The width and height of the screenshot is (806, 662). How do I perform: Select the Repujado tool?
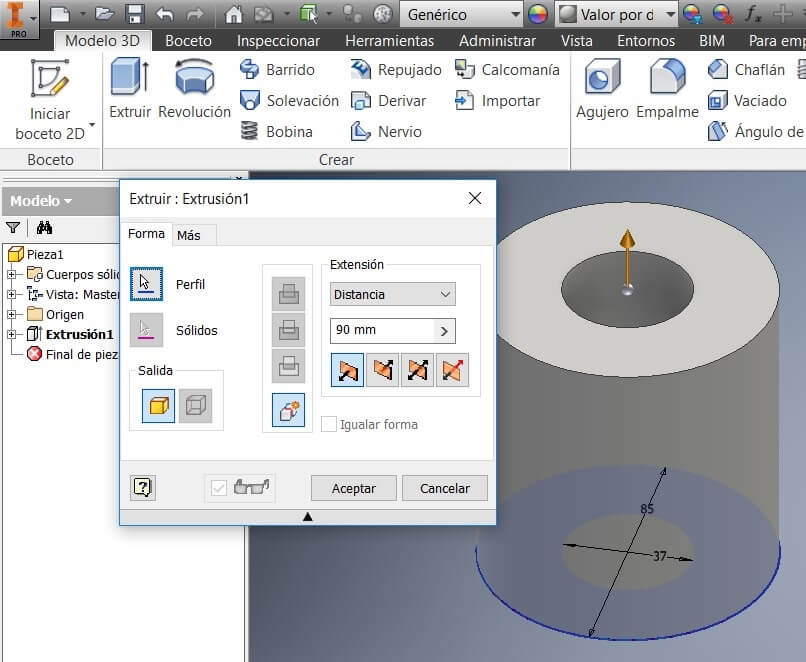tap(396, 69)
